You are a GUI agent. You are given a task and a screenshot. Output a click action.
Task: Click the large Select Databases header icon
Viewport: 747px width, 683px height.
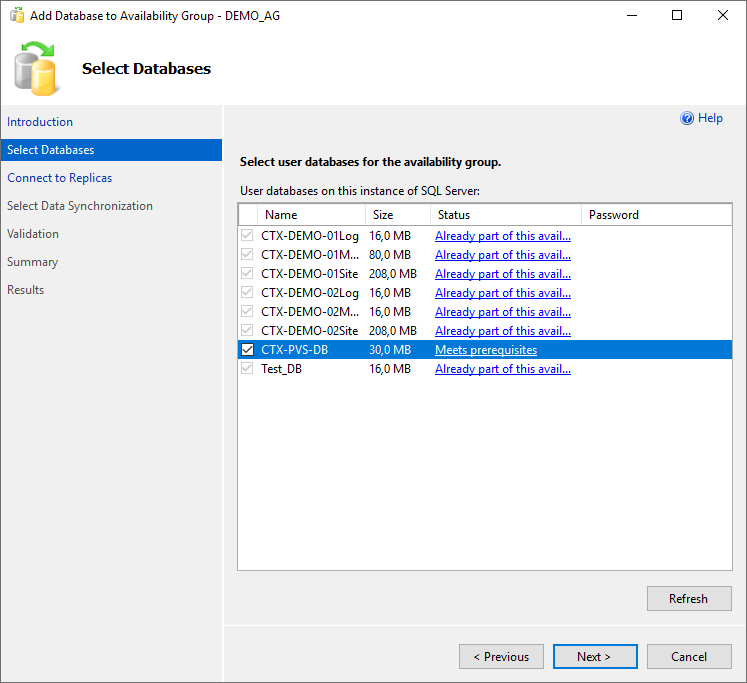tap(36, 68)
